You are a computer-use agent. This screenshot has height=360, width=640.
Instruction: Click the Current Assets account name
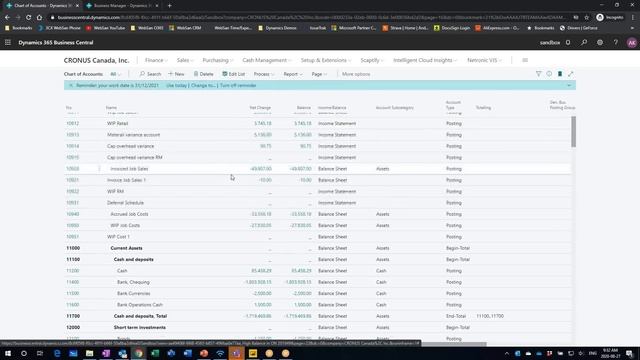(127, 248)
